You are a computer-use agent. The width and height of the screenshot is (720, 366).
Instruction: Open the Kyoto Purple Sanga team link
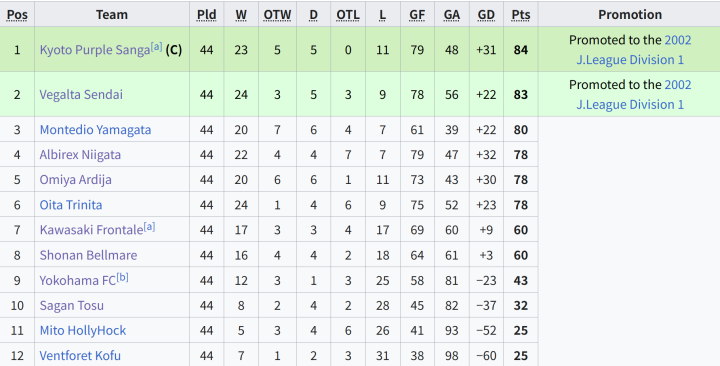point(95,50)
